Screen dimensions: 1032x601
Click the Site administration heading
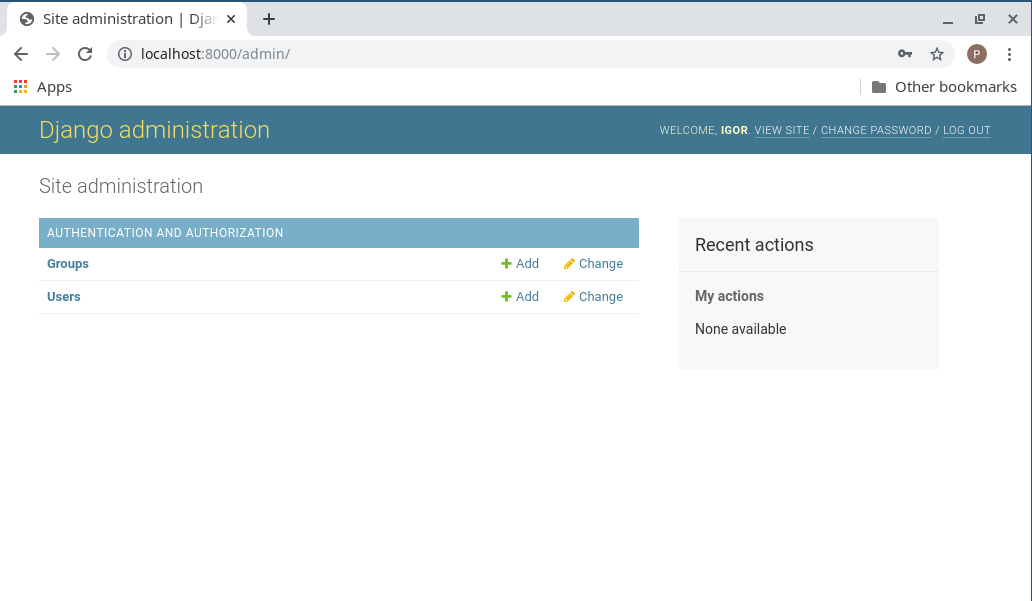(x=121, y=186)
